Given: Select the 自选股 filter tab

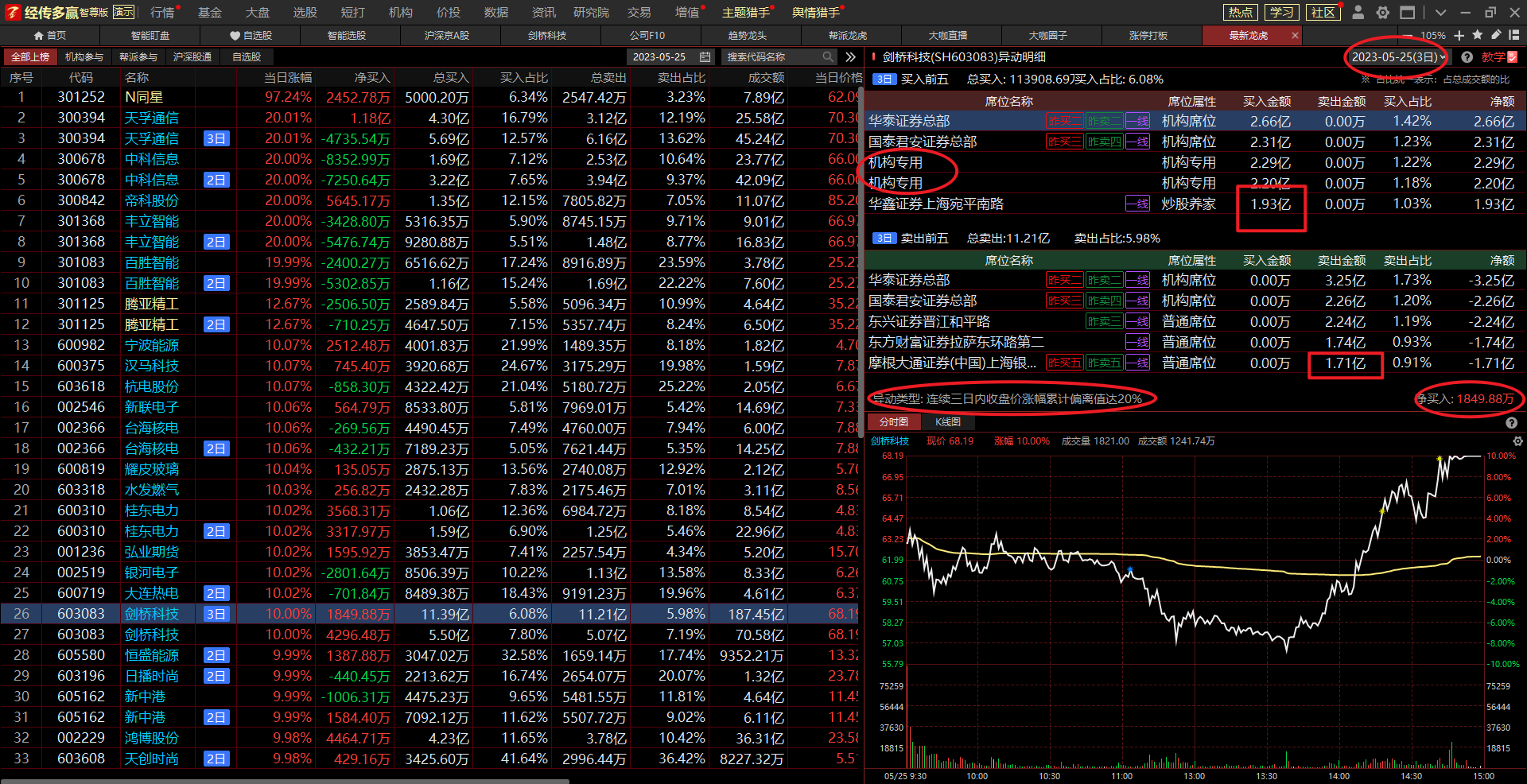Looking at the screenshot, I should point(247,56).
